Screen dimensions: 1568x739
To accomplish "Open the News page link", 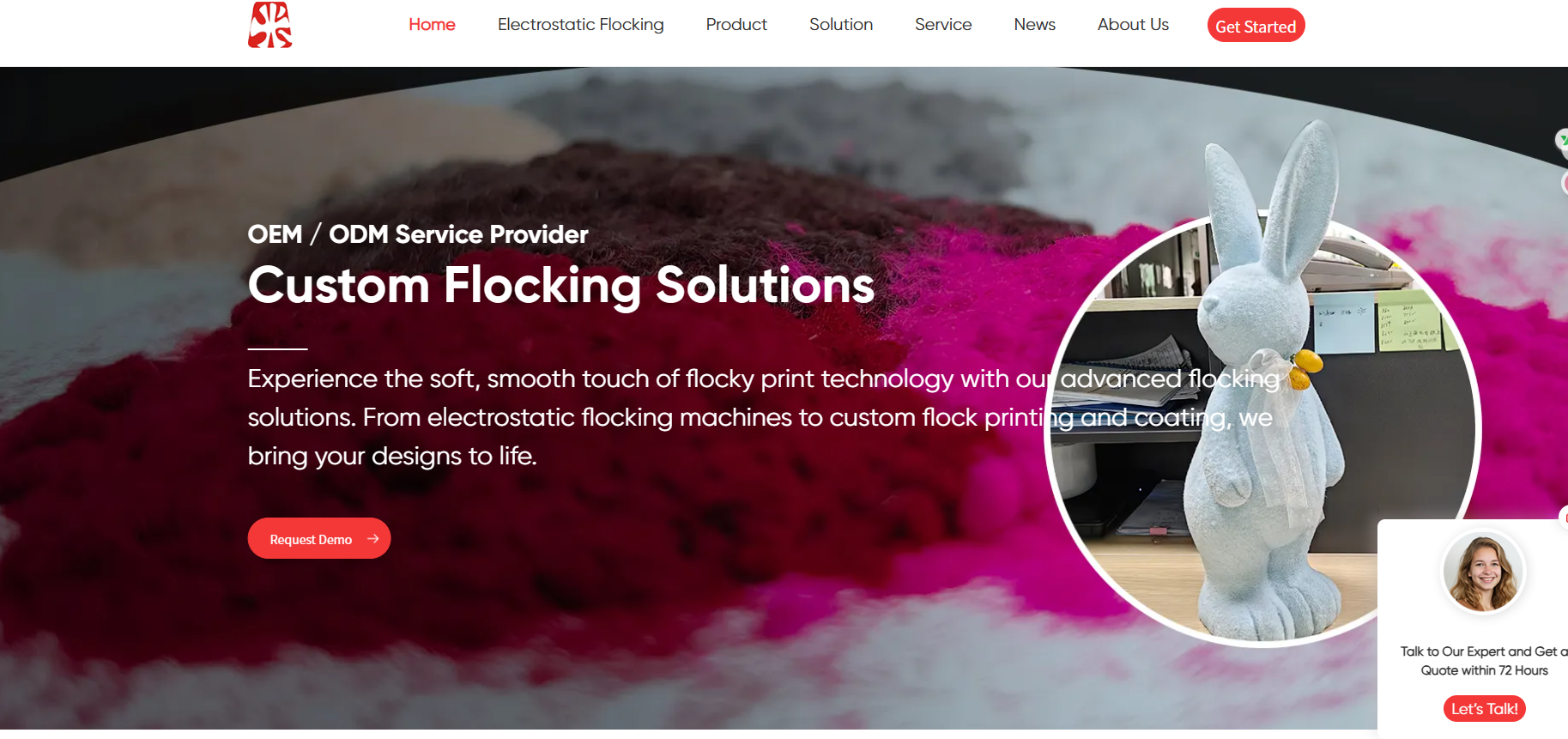I will (x=1035, y=25).
